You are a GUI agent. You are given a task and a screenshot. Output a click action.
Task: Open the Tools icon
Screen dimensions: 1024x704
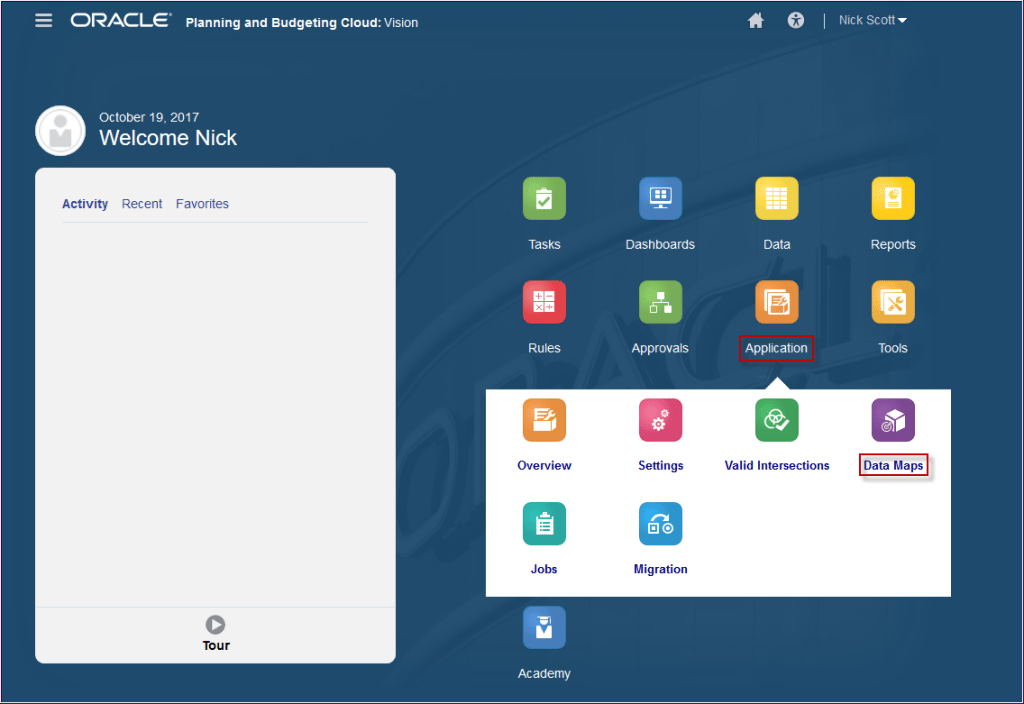(x=893, y=302)
